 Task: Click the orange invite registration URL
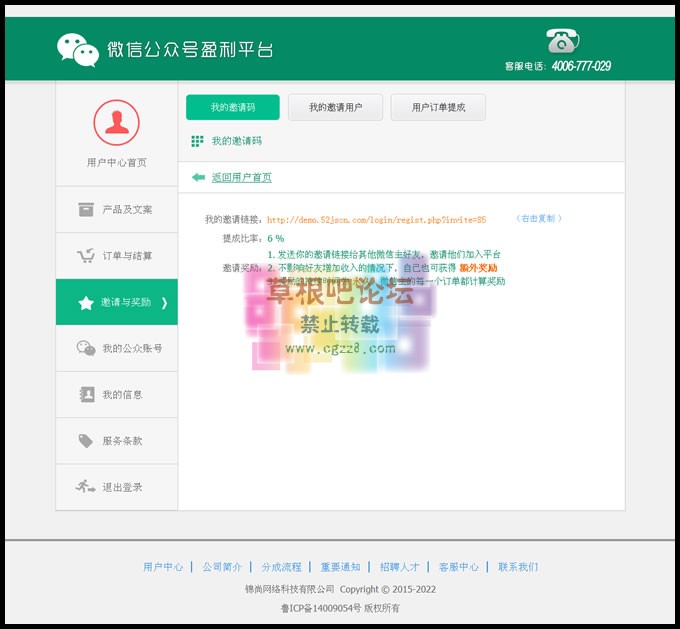[x=376, y=219]
